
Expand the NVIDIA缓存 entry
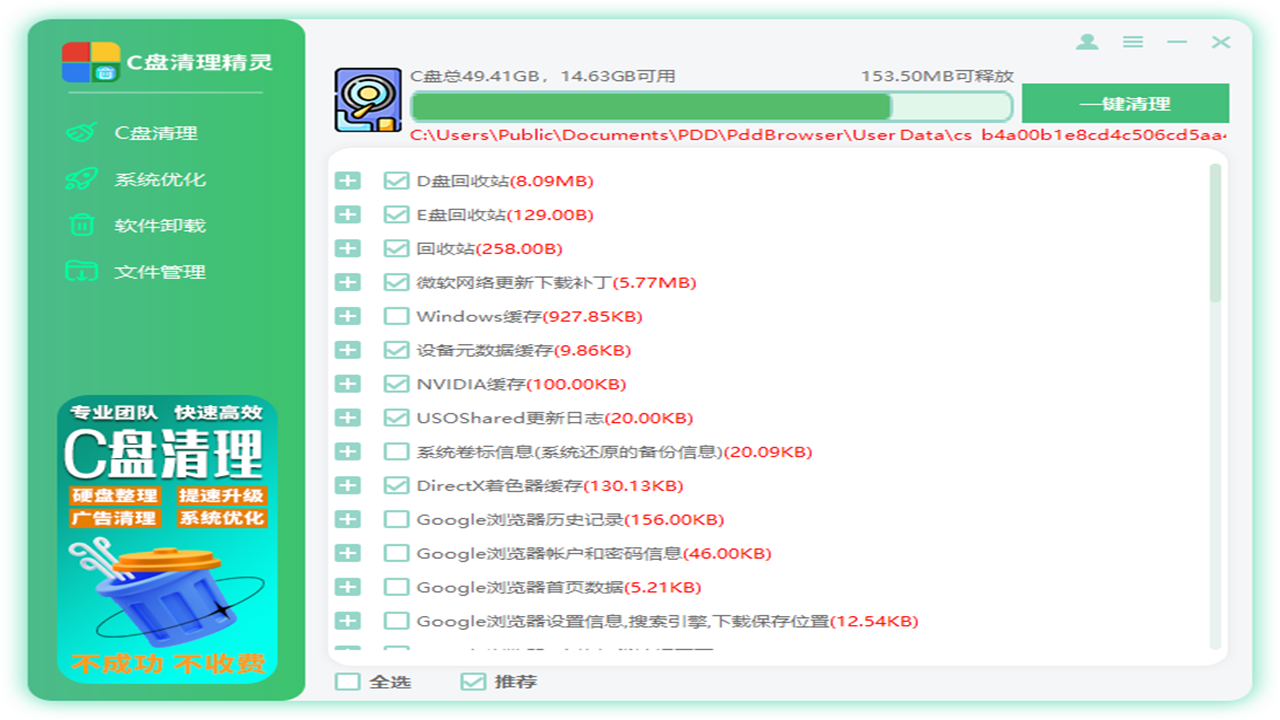[x=348, y=383]
